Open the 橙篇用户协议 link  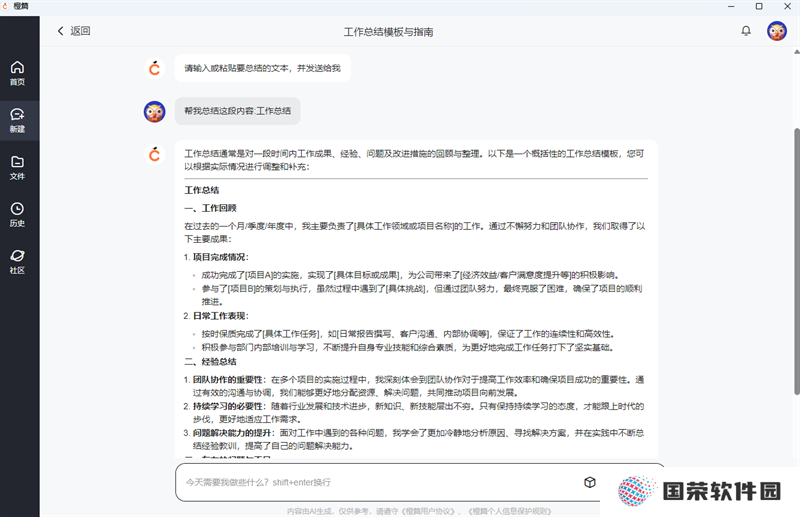point(428,511)
